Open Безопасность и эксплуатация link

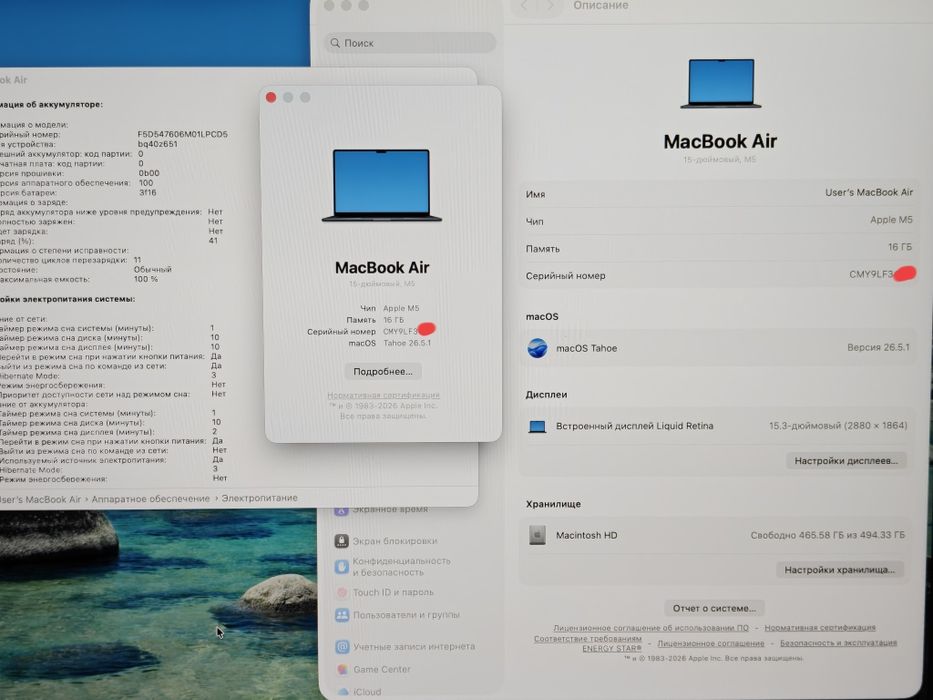click(x=838, y=643)
